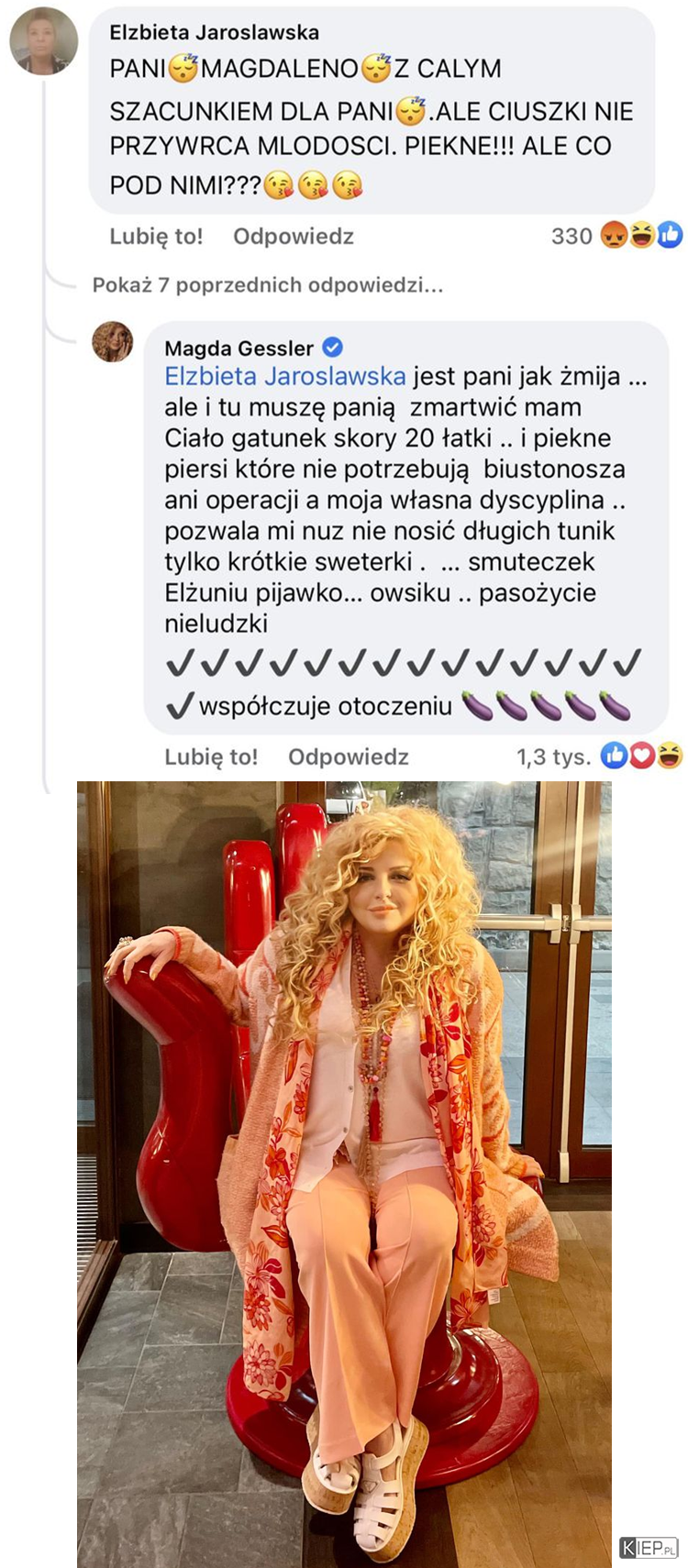Click 'Odpowiedz' under Magda Gessler's reply
This screenshot has height=1568, width=688.
coord(349,757)
